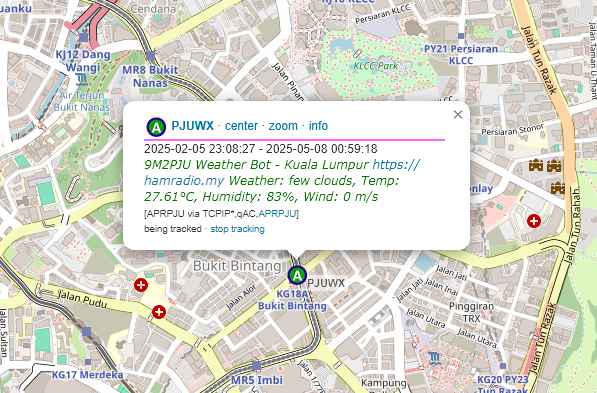Click the center link in popup

click(x=241, y=126)
